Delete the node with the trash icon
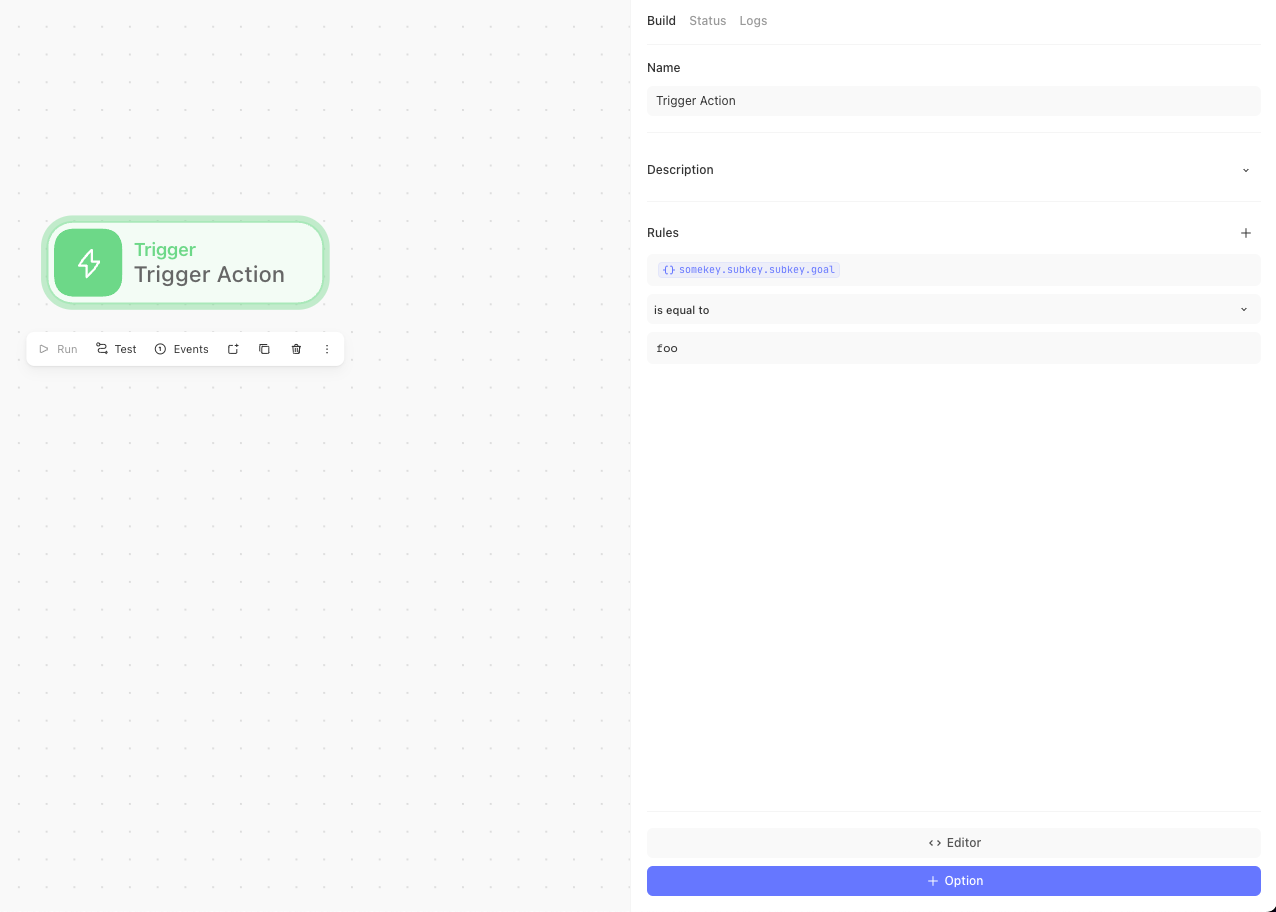This screenshot has height=912, width=1276. coord(296,349)
